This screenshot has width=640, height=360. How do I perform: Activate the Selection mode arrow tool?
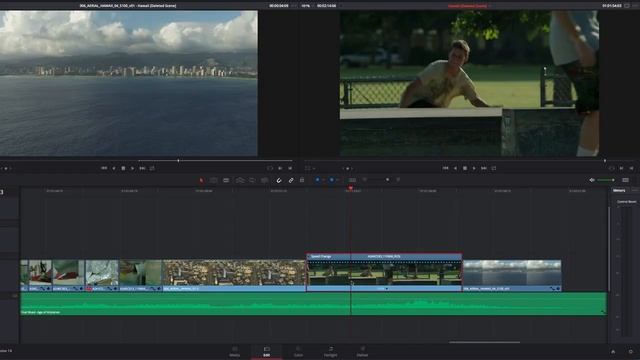point(201,180)
